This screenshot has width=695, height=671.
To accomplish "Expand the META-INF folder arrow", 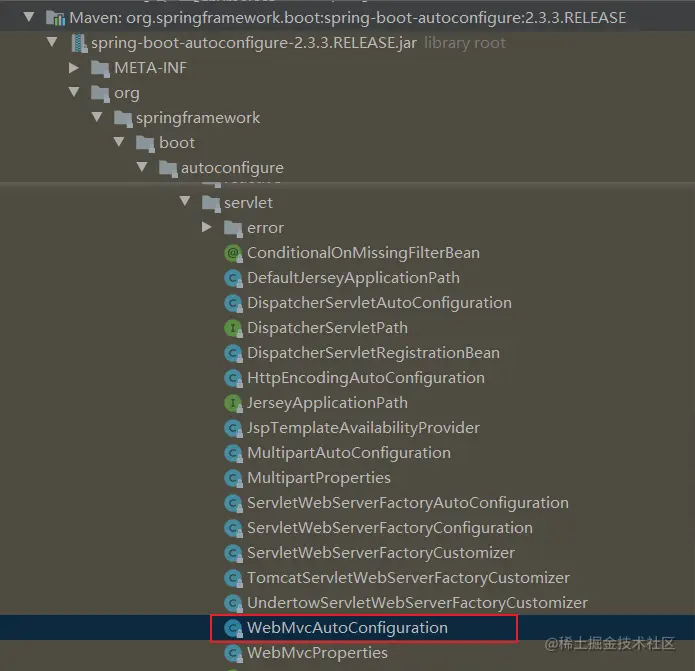I will (x=74, y=67).
